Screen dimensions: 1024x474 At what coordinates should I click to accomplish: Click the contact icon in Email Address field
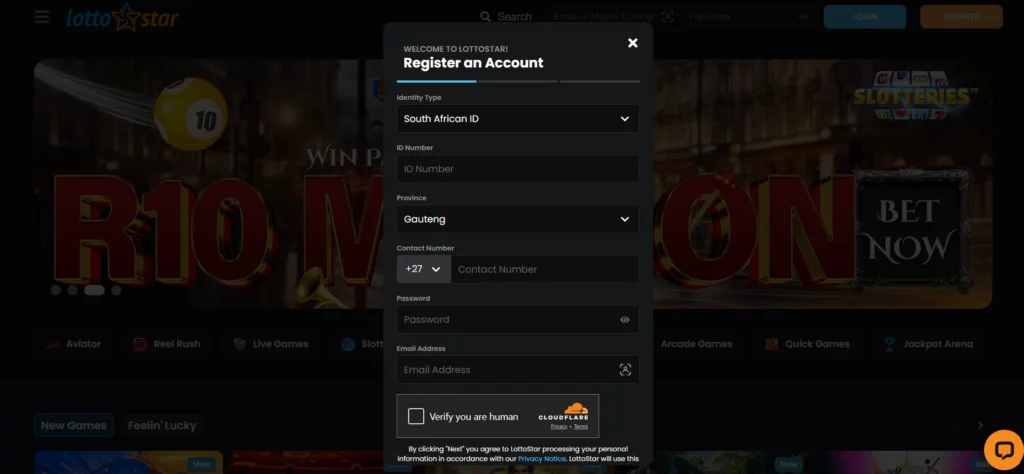coord(625,370)
